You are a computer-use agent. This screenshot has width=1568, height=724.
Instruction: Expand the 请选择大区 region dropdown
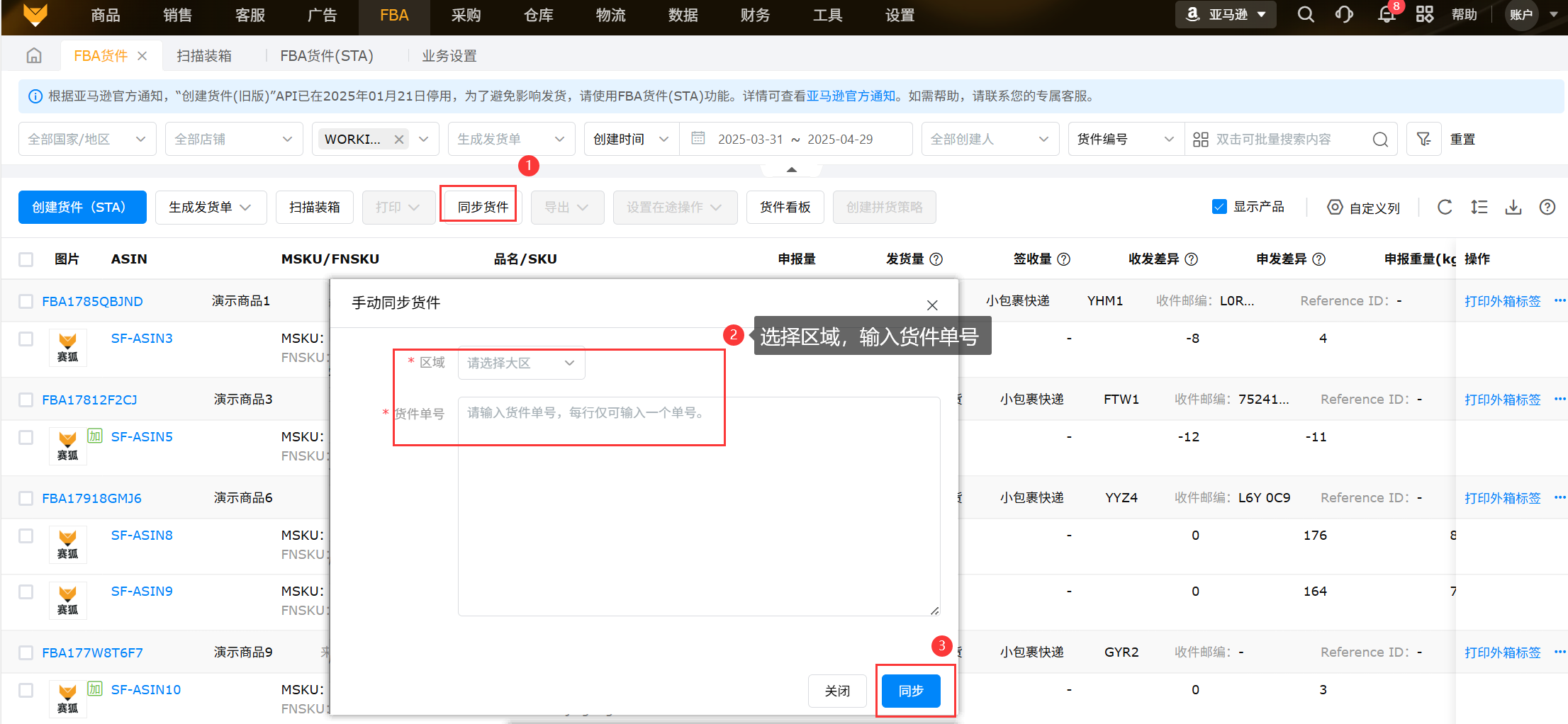[521, 363]
